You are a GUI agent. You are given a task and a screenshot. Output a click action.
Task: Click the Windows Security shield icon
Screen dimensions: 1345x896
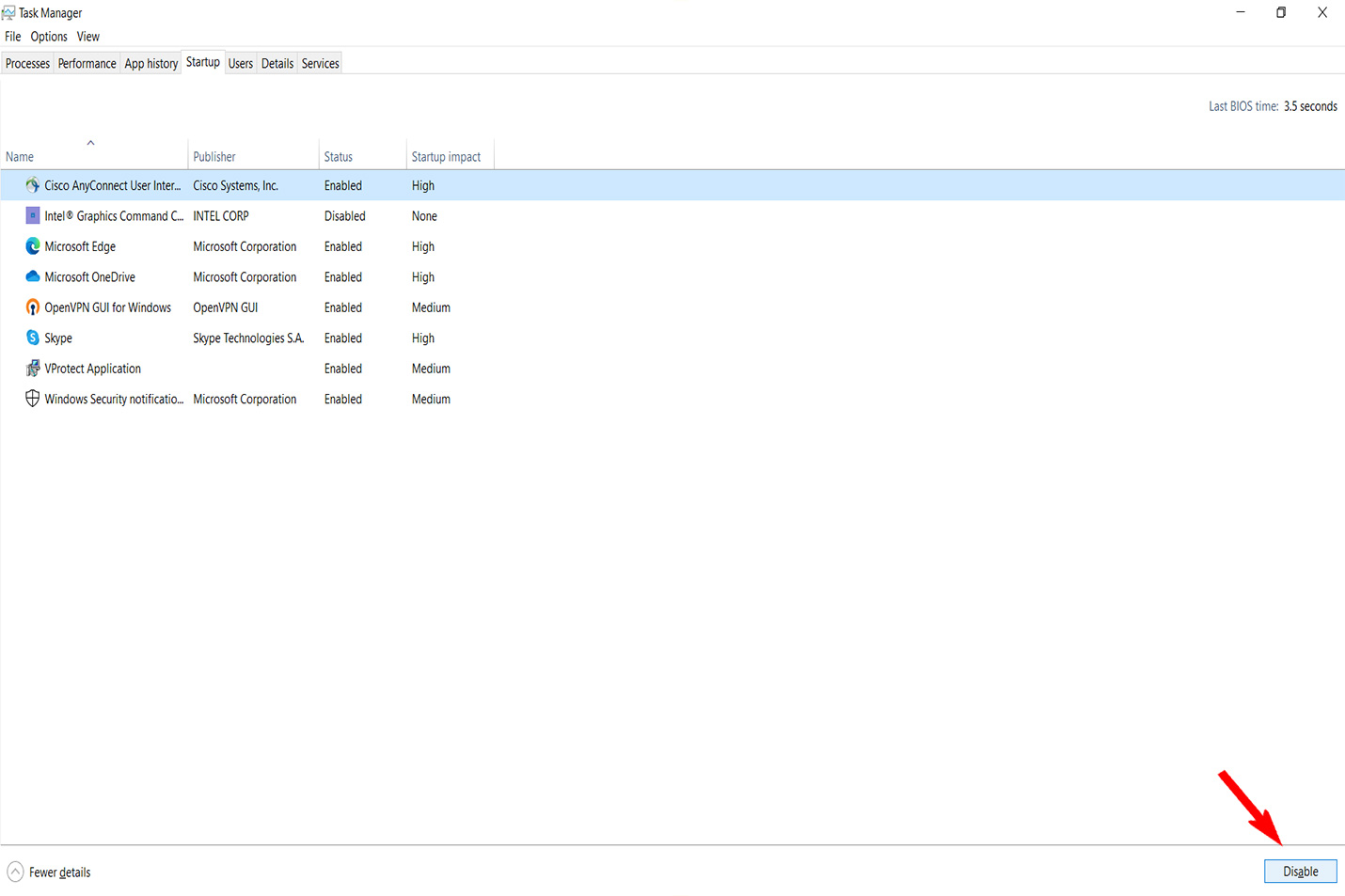pos(33,399)
